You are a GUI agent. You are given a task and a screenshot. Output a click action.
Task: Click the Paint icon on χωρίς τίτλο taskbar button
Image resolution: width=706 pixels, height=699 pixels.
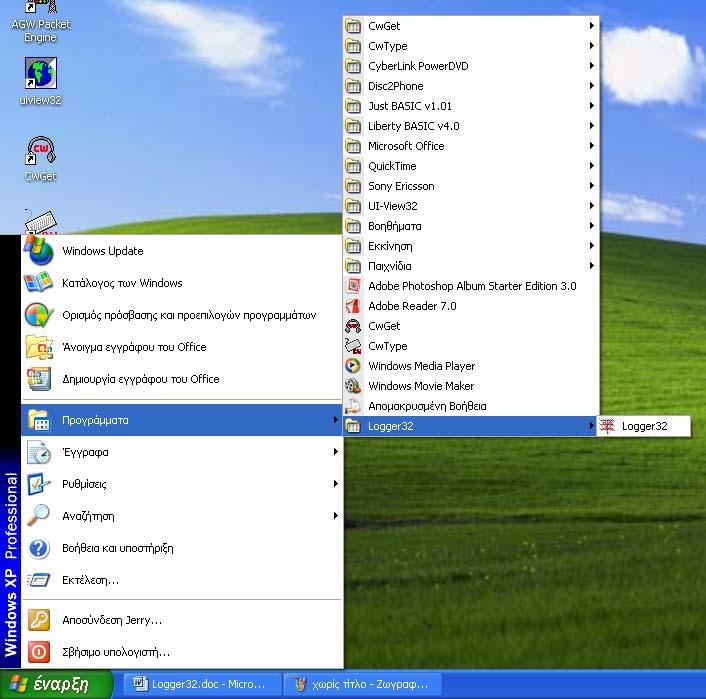click(300, 684)
